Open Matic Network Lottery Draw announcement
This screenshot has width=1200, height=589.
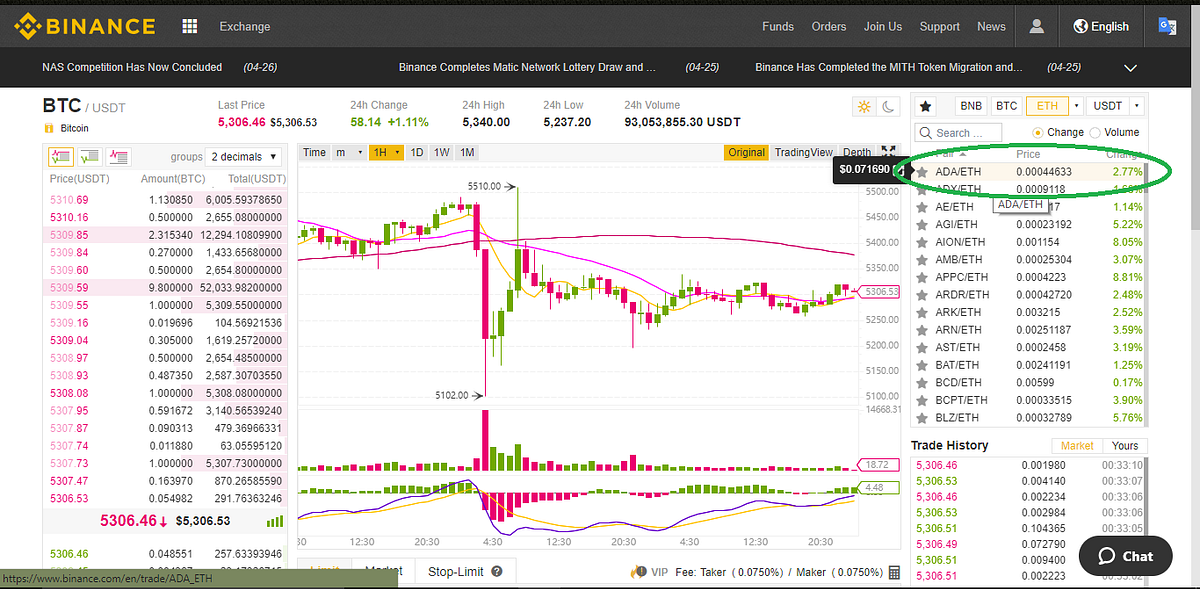click(527, 68)
